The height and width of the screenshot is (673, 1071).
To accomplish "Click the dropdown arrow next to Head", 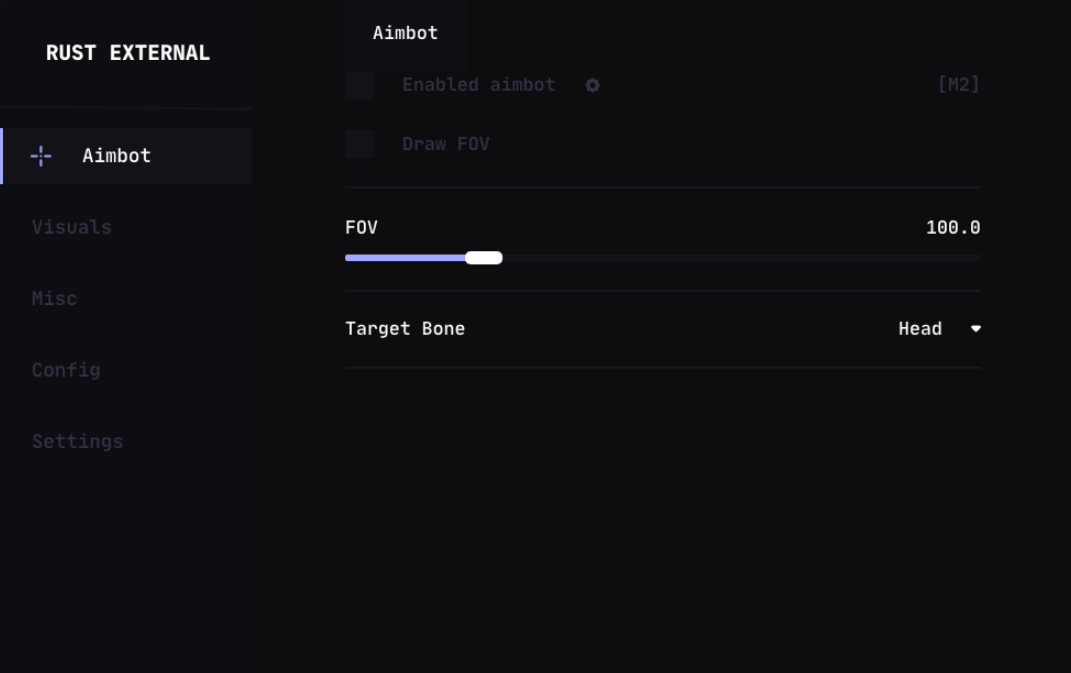I will pyautogui.click(x=975, y=328).
